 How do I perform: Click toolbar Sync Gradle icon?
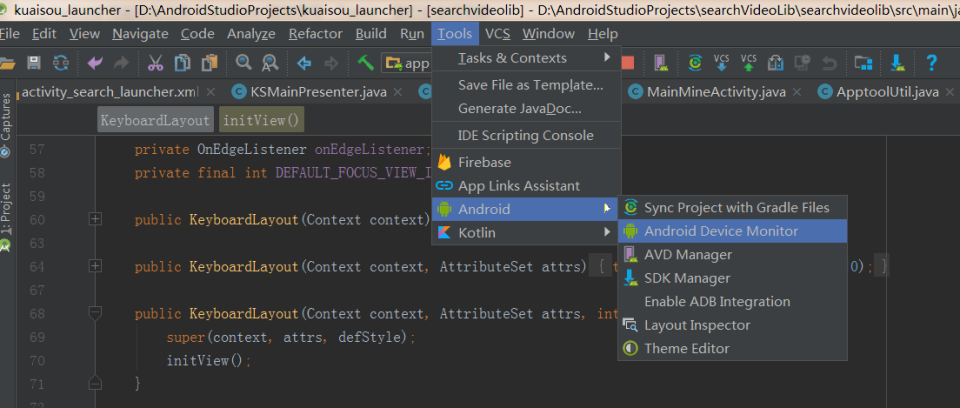[x=695, y=62]
